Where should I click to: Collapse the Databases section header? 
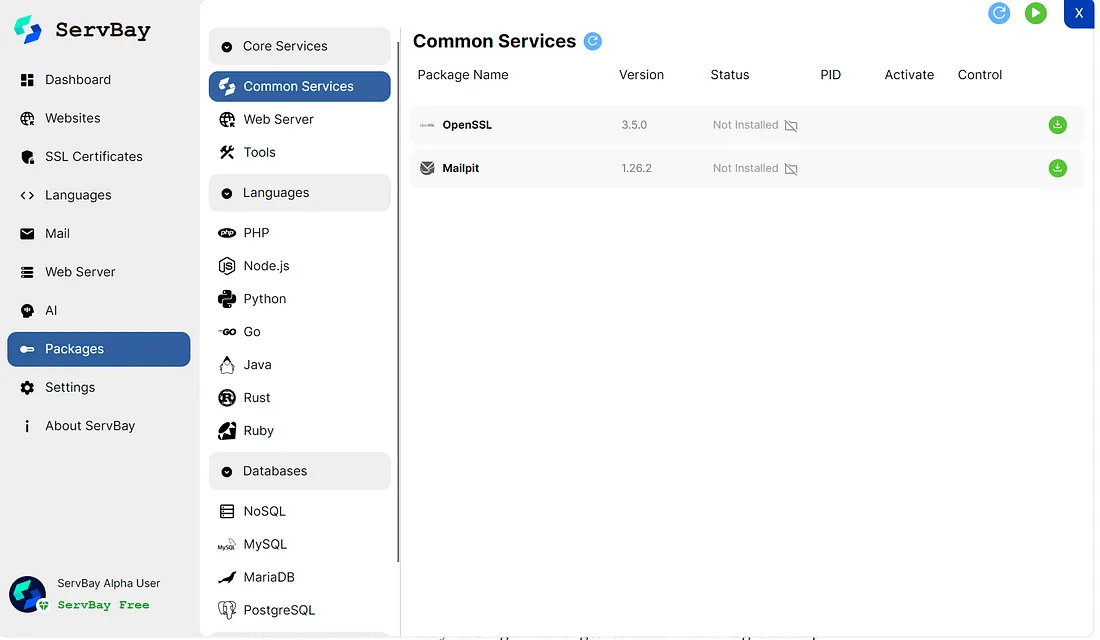pos(300,472)
